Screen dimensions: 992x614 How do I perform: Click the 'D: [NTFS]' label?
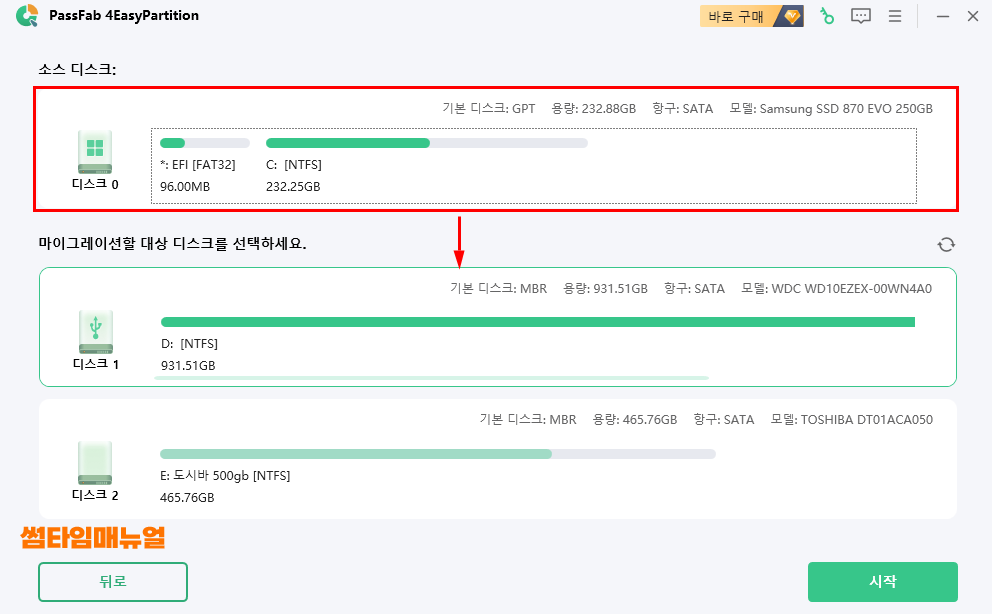click(189, 343)
